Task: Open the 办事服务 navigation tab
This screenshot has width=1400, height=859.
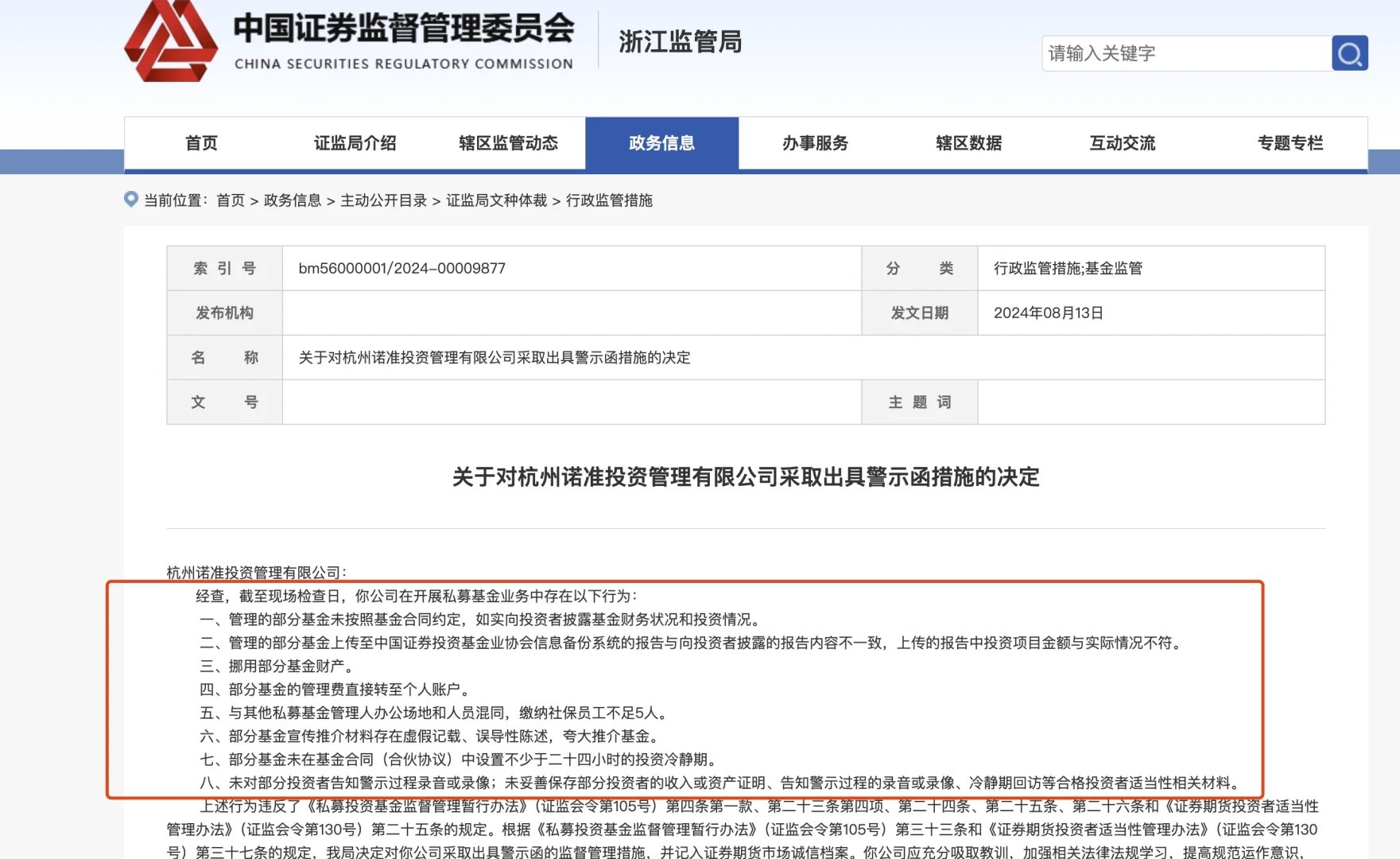Action: 816,143
